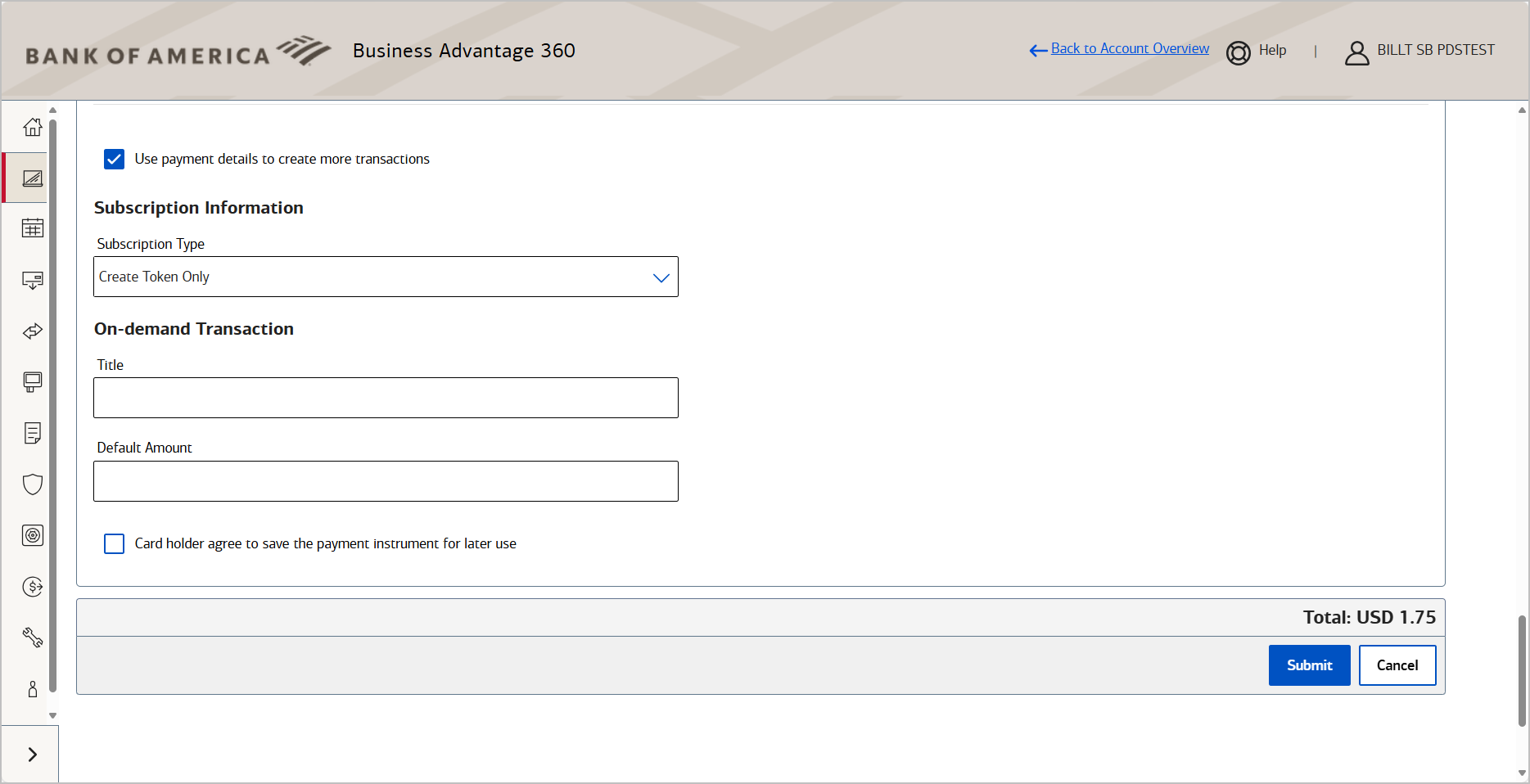
Task: Open the double-arrow transfer icon in sidebar
Action: click(x=33, y=331)
